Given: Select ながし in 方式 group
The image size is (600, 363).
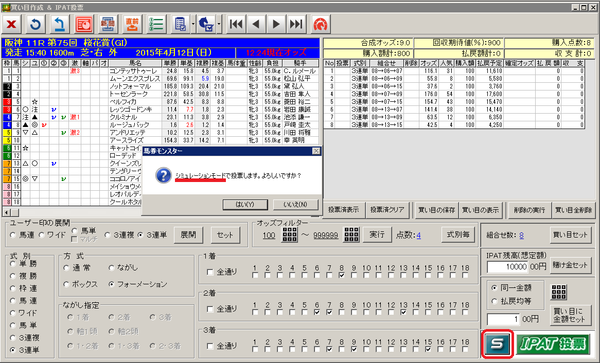Looking at the screenshot, I should pos(111,268).
